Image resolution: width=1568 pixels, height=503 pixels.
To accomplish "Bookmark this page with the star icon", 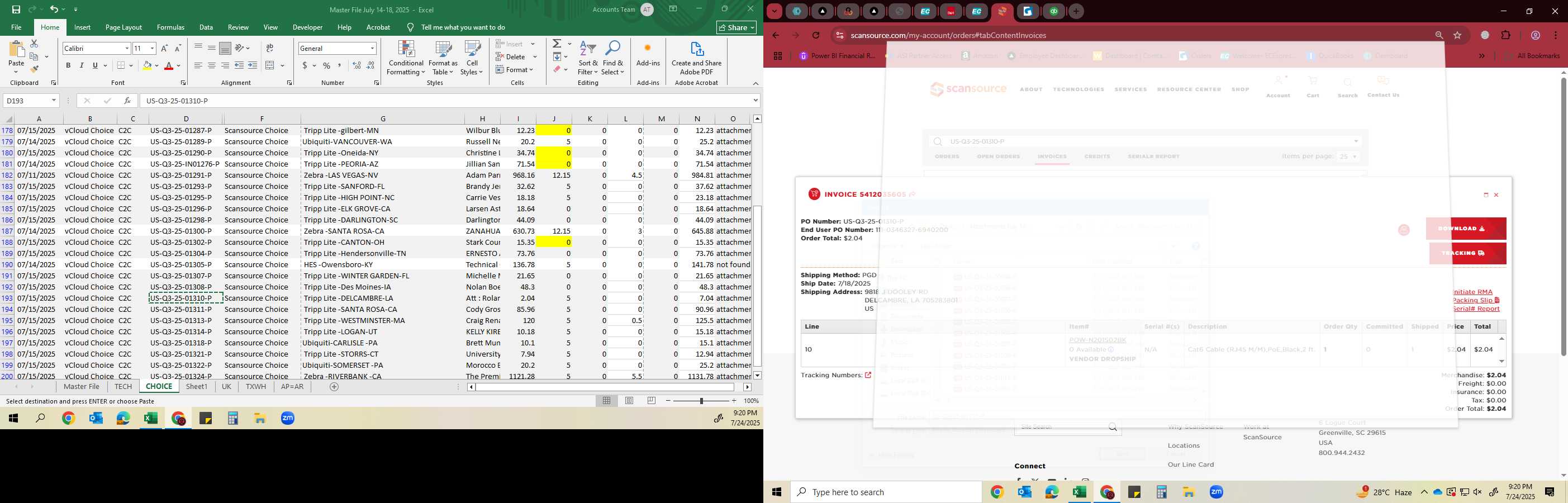I will (x=1457, y=35).
